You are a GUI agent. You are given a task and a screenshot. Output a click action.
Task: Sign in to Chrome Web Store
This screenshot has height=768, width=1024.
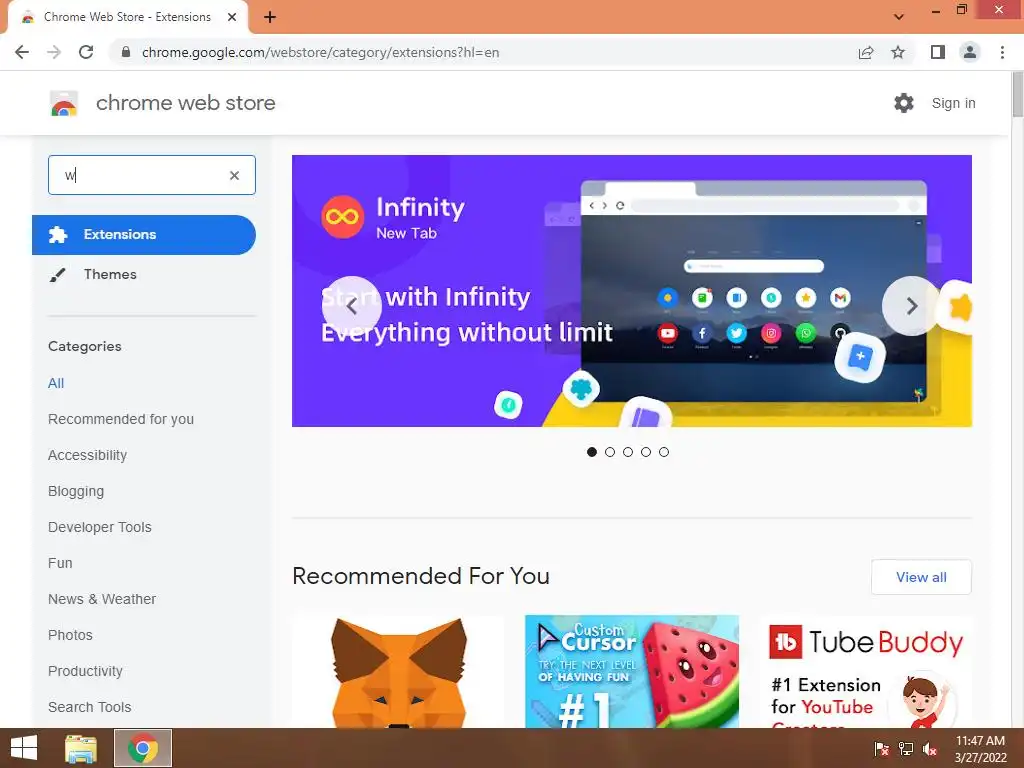click(x=953, y=103)
